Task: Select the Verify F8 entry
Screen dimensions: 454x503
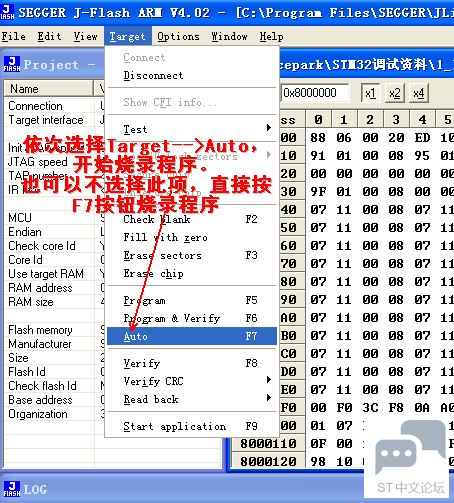Action: tap(192, 363)
